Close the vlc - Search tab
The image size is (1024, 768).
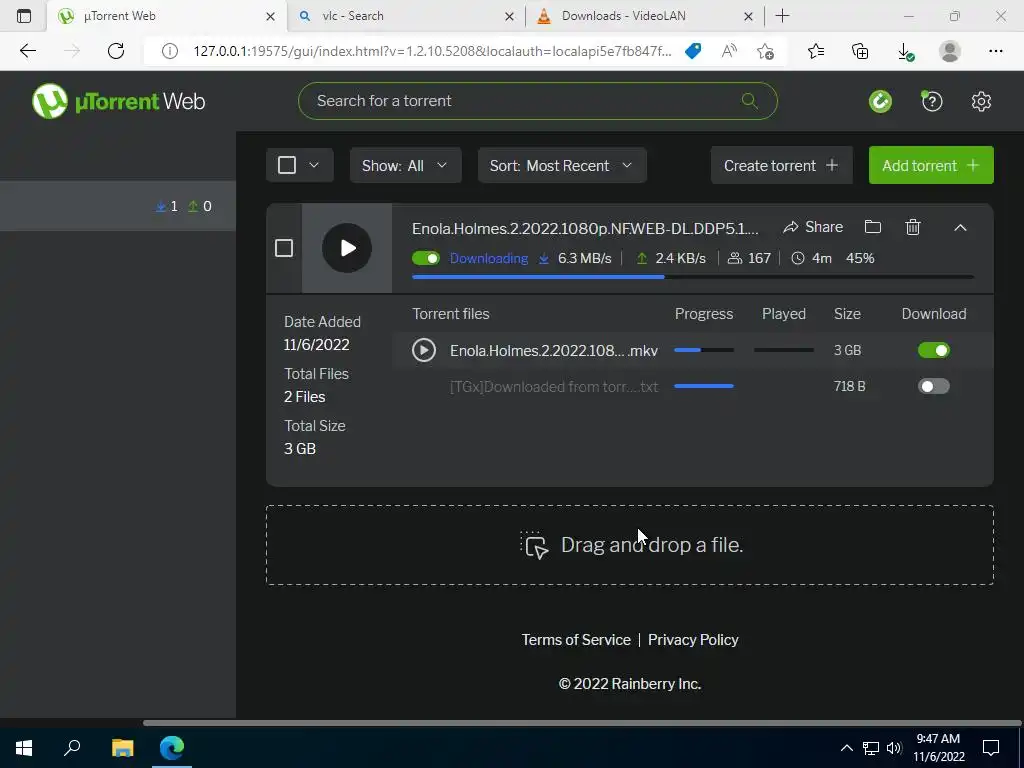click(x=509, y=16)
